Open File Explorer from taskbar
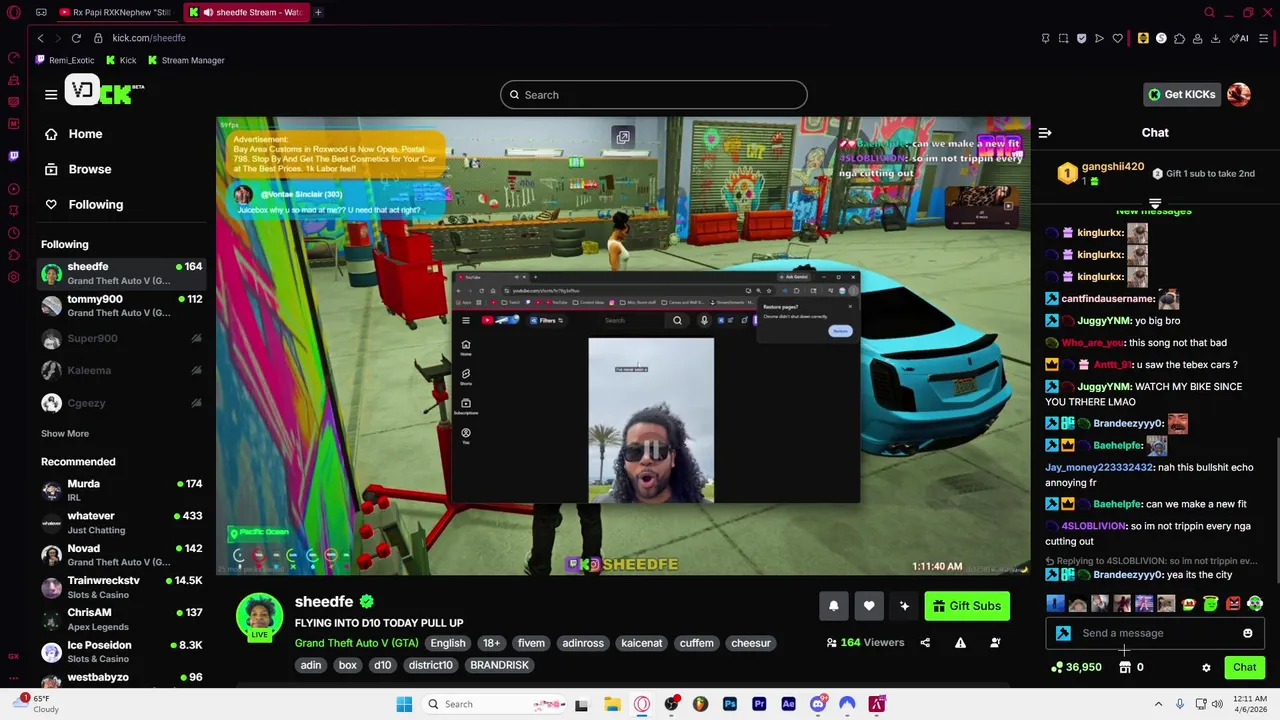This screenshot has width=1280, height=720. (612, 704)
